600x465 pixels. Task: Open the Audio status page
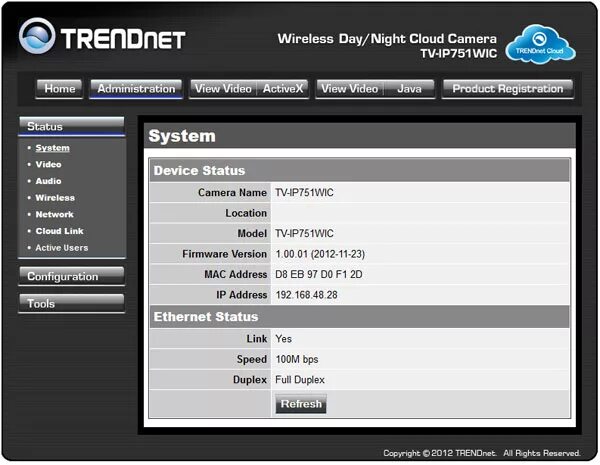pyautogui.click(x=48, y=181)
